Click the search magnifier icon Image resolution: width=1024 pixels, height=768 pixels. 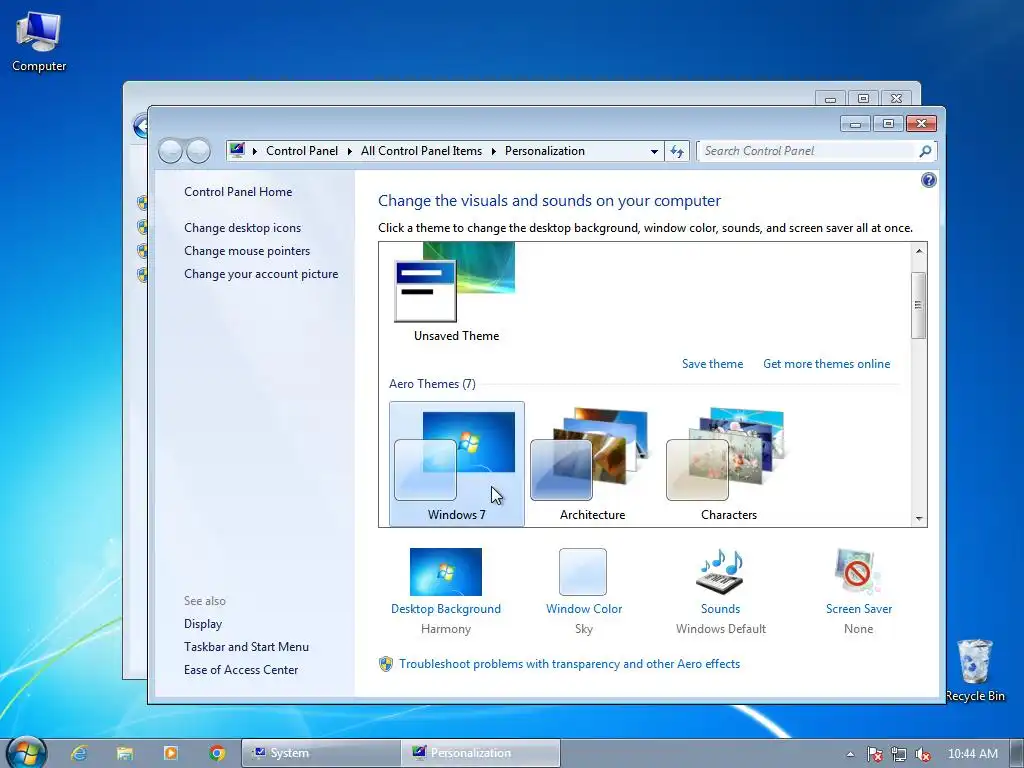coord(925,152)
